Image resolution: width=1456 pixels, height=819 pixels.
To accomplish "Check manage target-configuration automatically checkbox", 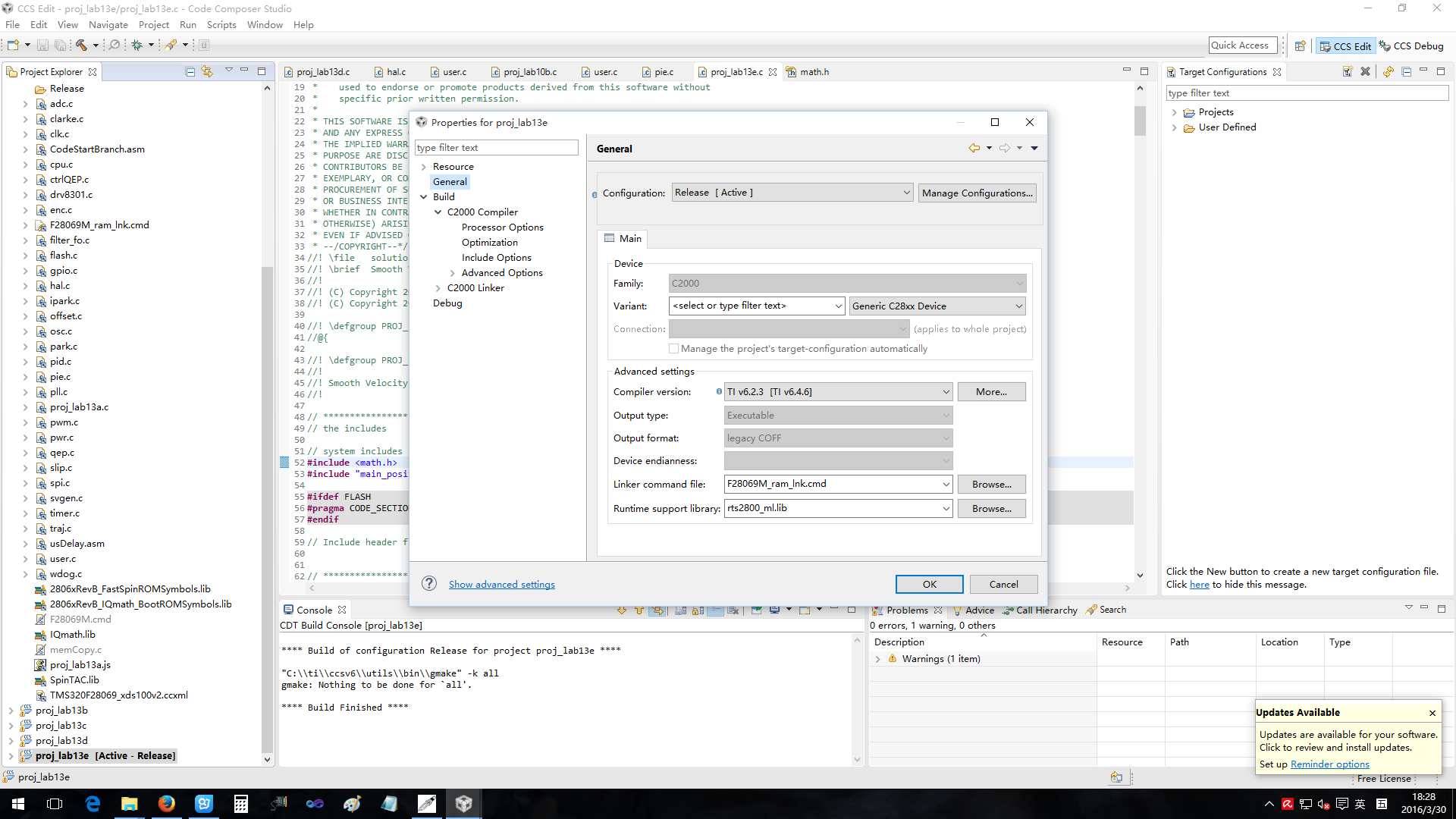I will click(x=673, y=349).
